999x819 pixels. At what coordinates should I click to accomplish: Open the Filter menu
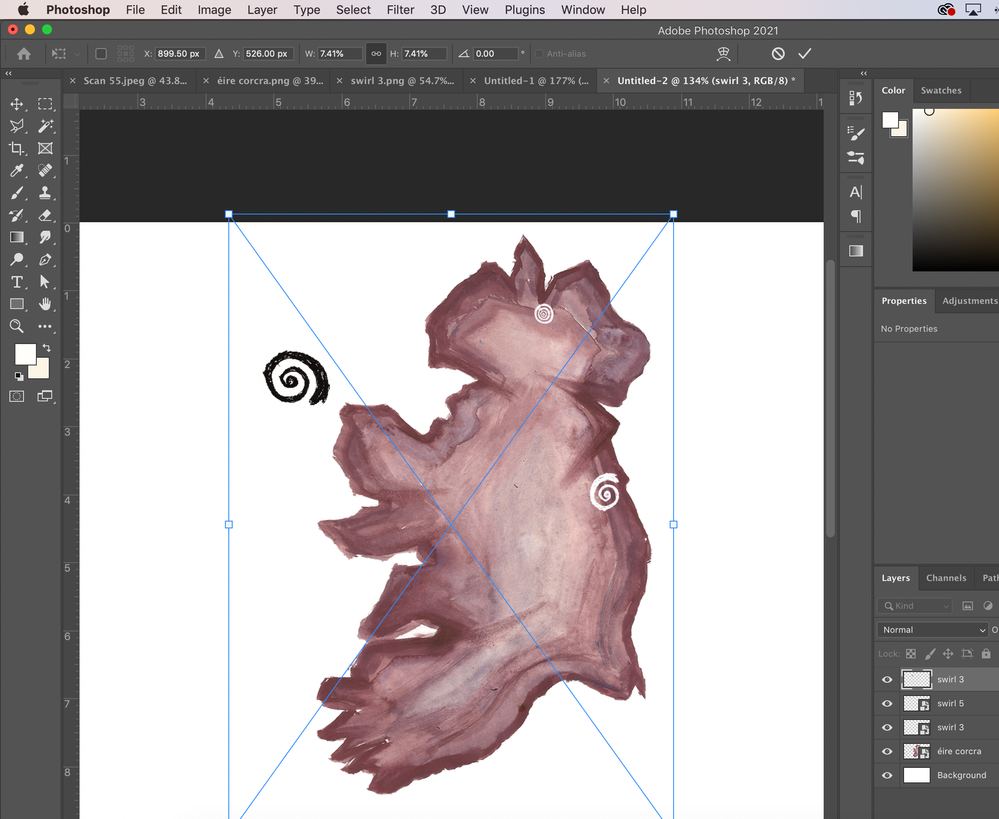[400, 10]
